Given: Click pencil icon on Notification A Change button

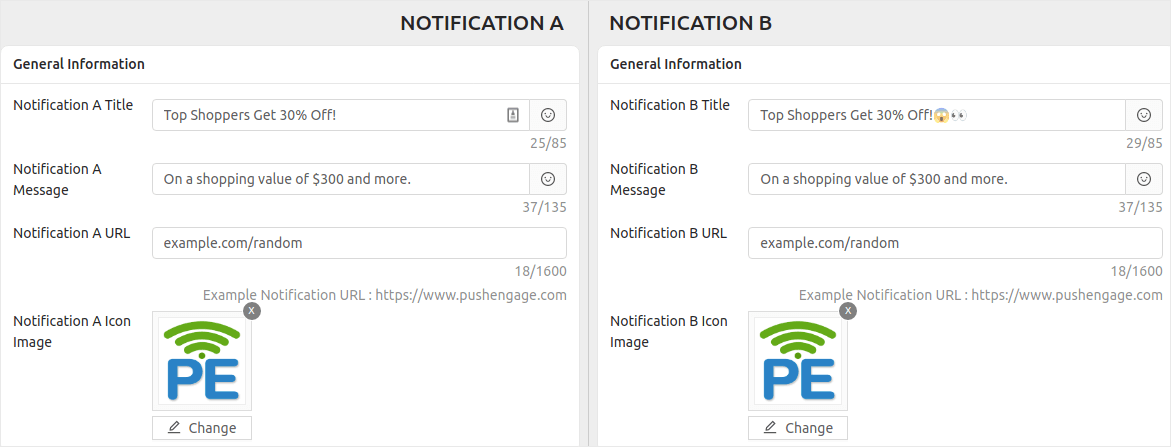Looking at the screenshot, I should point(174,428).
